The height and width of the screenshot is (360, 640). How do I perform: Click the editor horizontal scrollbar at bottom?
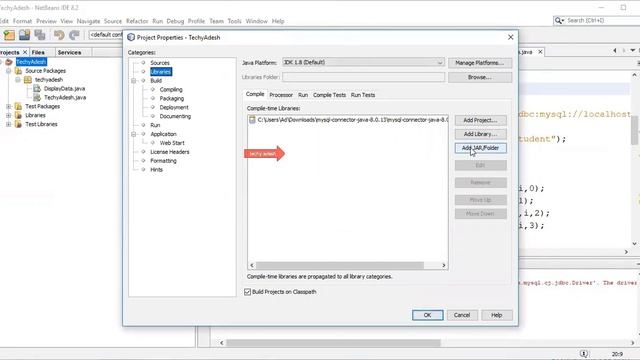333,343
